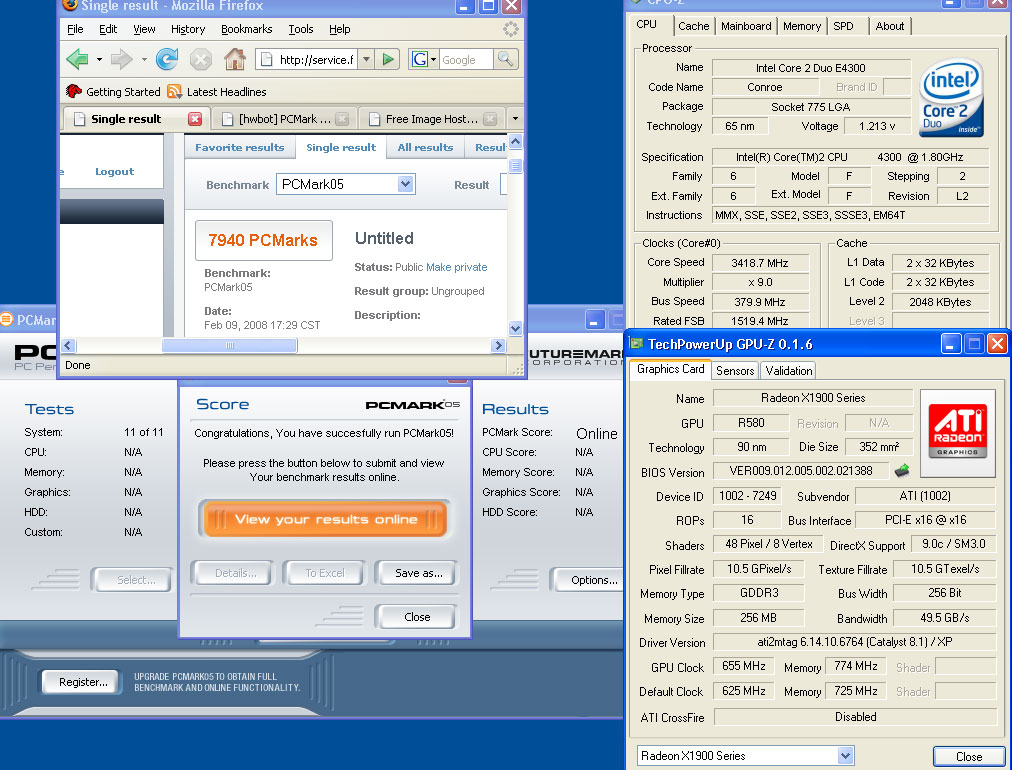Click the ATI Radeon logo in GPU-Z
Screen dimensions: 1012x770
click(x=957, y=433)
